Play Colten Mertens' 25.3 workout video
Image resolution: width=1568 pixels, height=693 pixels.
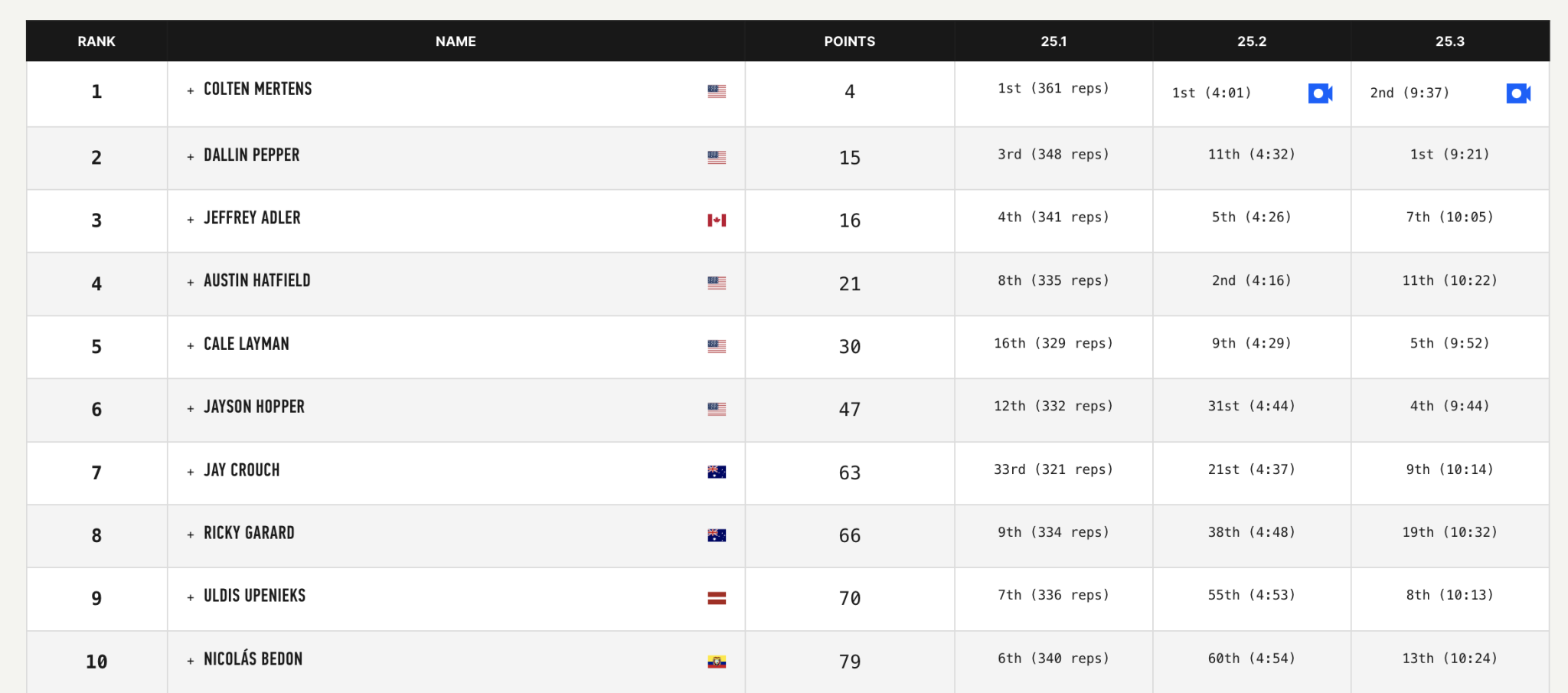(1520, 93)
